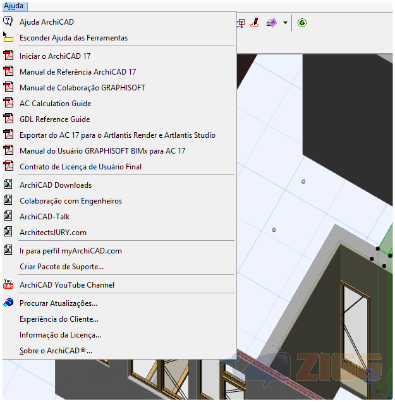Click the web link icon next to ArchiCAD Downloads
Viewport: 395px width, 402px height.
[8, 184]
